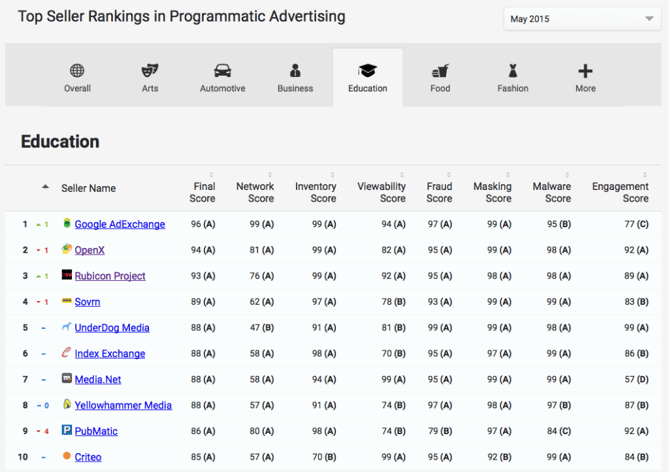Click the Criteo orange logo icon
This screenshot has height=472, width=669.
[67, 456]
